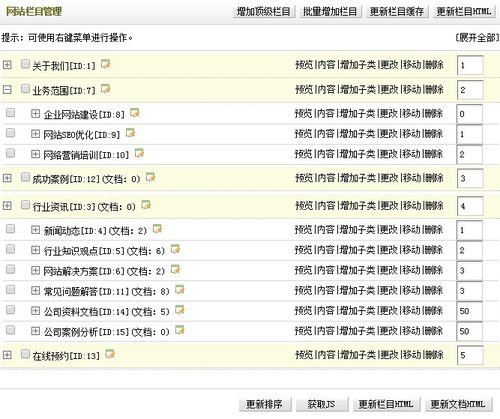Open the edit icon next to 新闻动态[ID:4]
500x419 pixels.
tap(157, 229)
